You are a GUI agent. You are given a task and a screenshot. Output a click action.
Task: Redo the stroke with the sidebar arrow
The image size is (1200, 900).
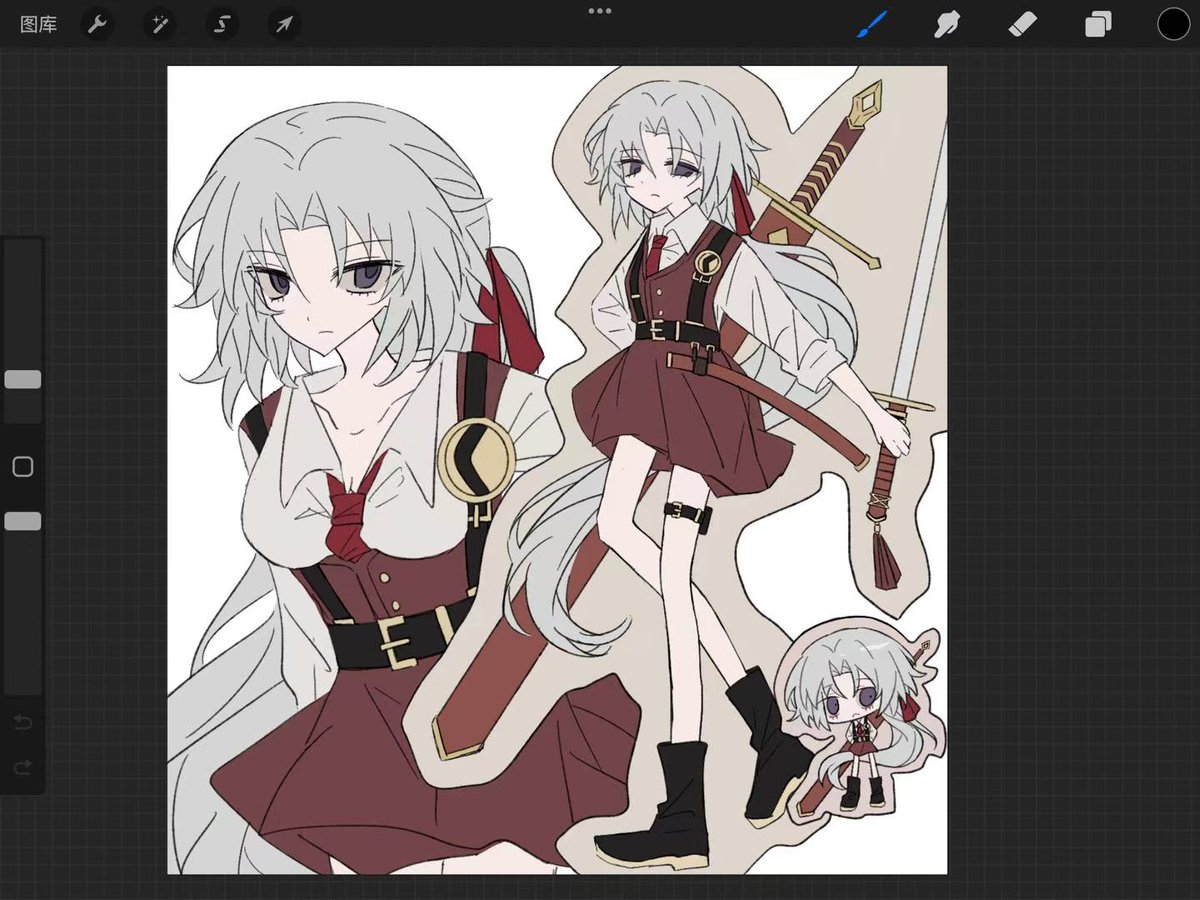[x=23, y=768]
